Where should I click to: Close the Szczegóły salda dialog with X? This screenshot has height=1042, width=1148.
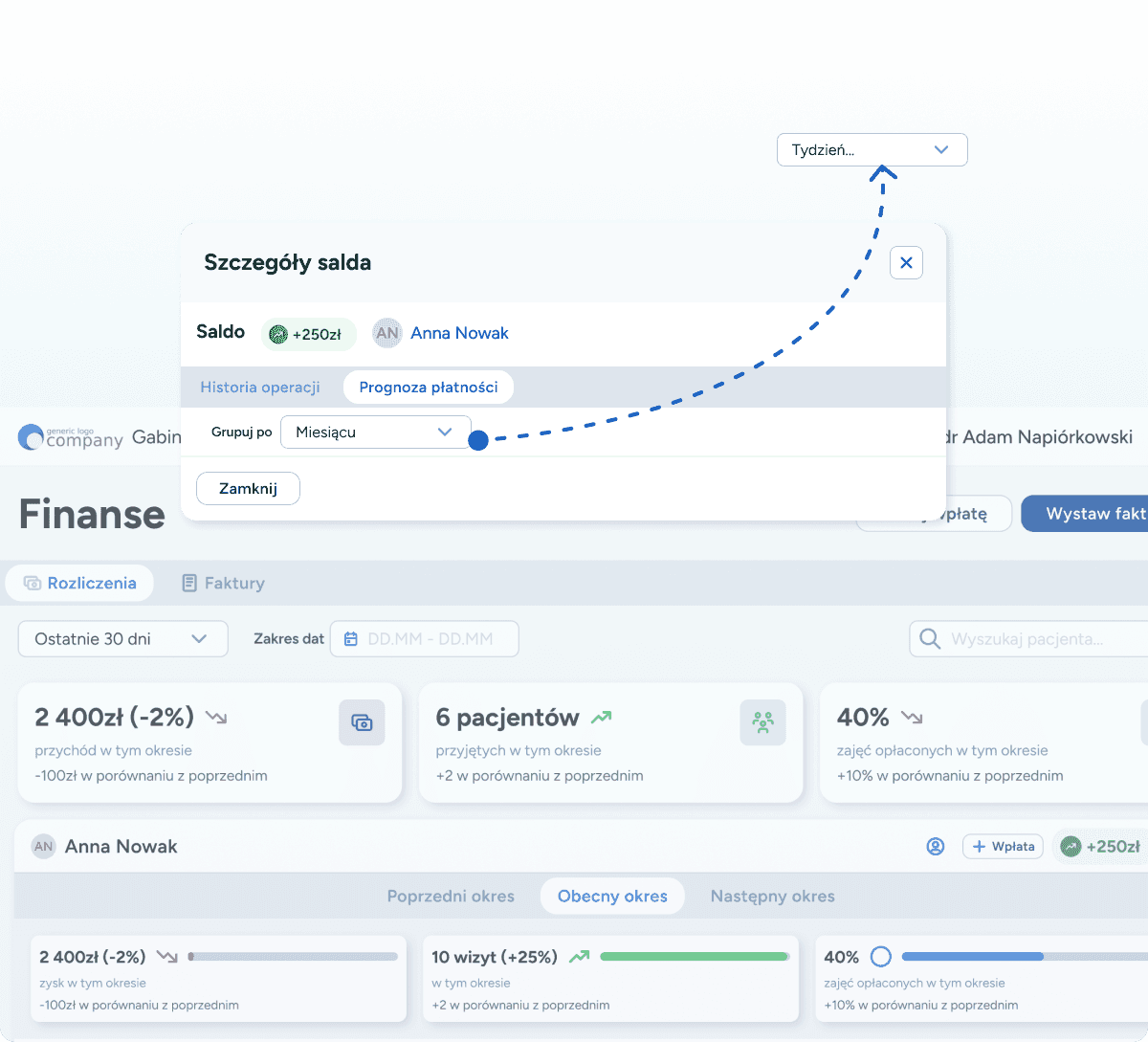(x=906, y=262)
